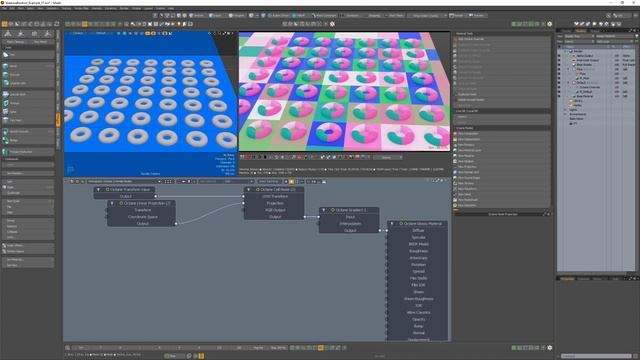
Task: Click command input field in bottom bar
Action: coord(596,356)
